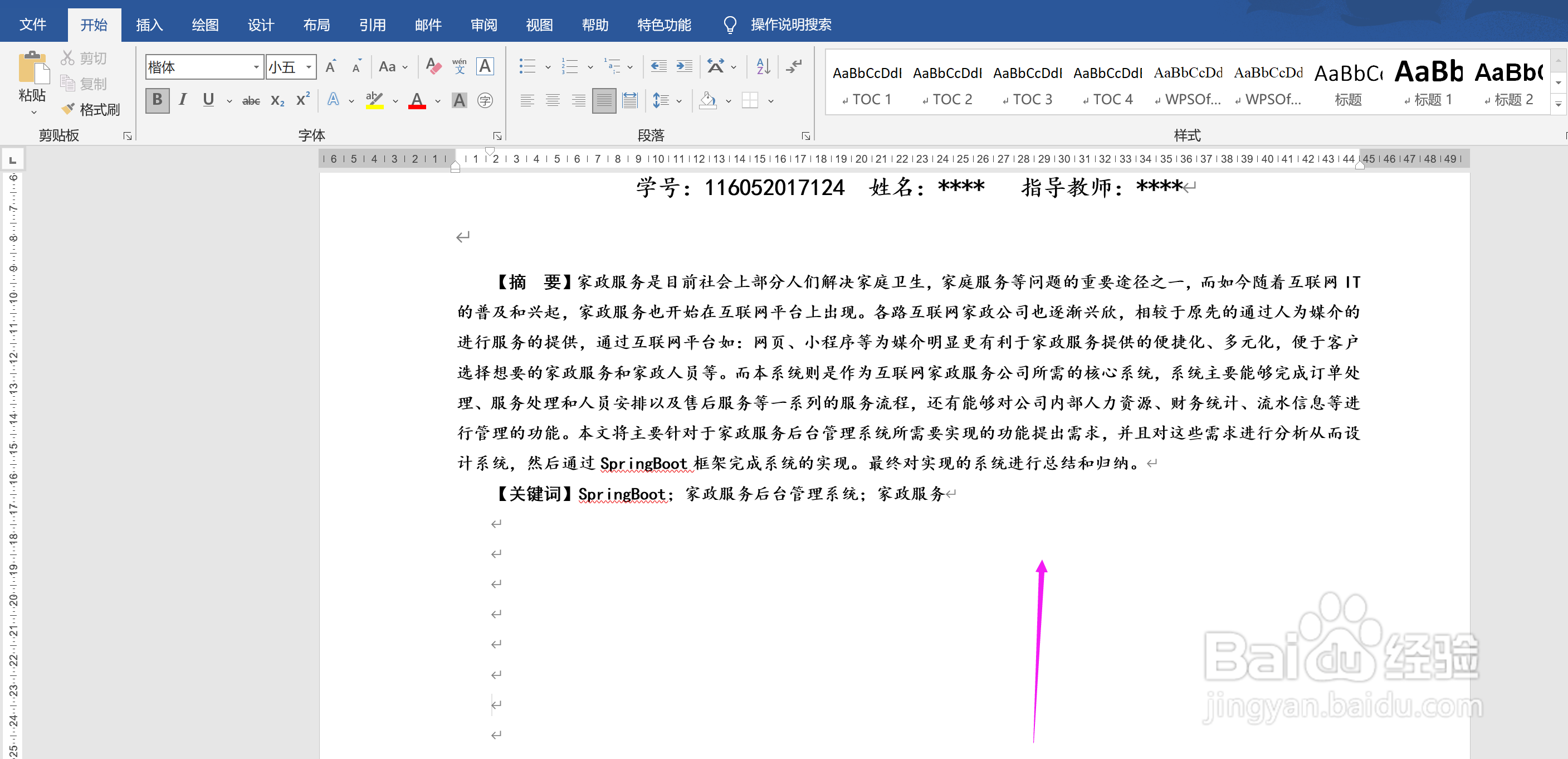This screenshot has height=759, width=1568.
Task: Toggle superscript X² formatting
Action: coord(303,100)
